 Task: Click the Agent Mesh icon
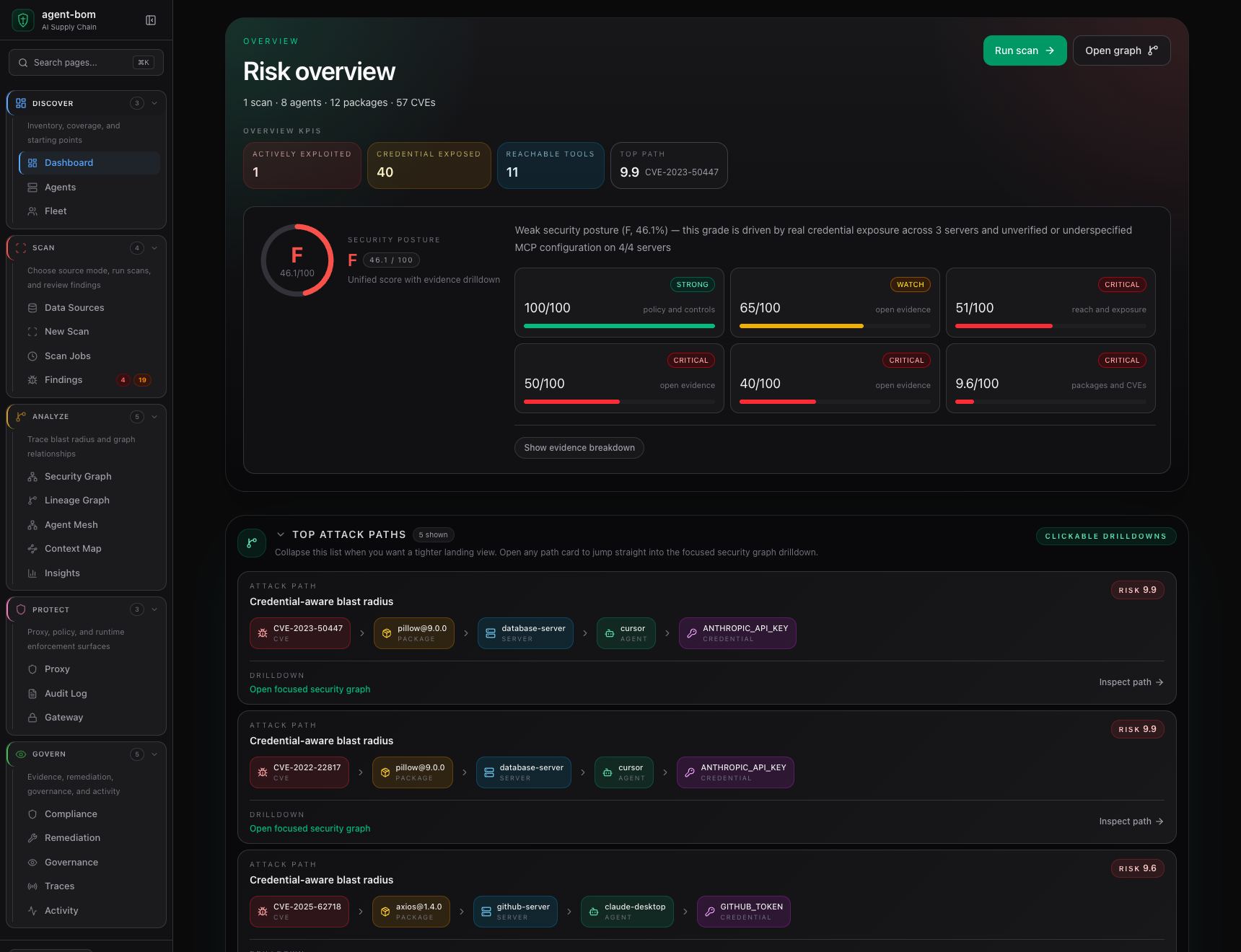pos(32,524)
